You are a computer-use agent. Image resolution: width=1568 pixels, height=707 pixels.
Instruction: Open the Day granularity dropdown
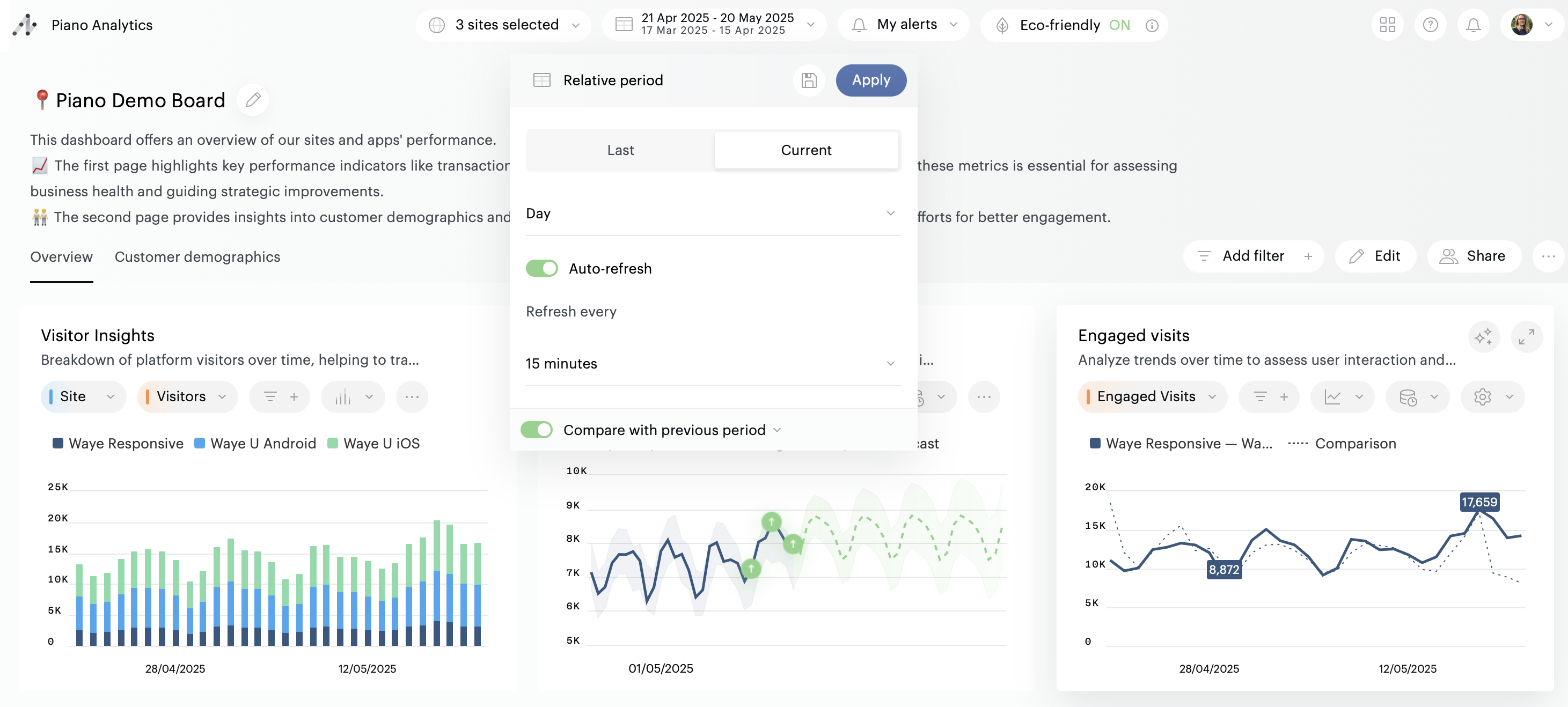(713, 213)
